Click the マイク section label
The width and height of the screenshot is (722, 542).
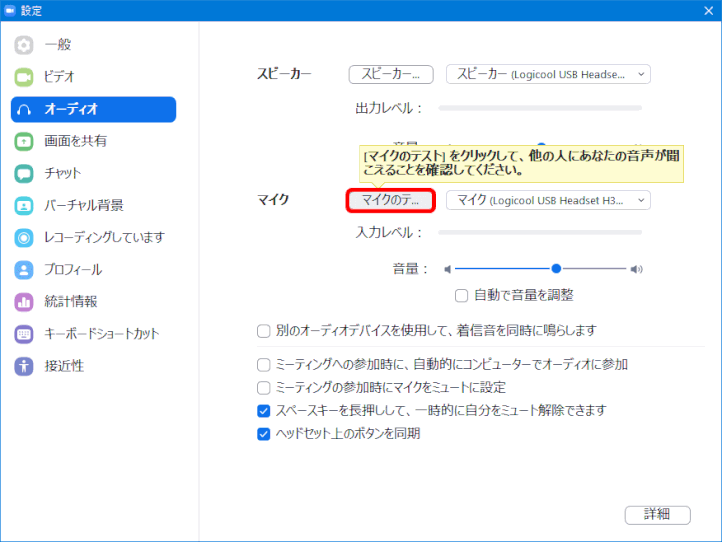coord(273,200)
